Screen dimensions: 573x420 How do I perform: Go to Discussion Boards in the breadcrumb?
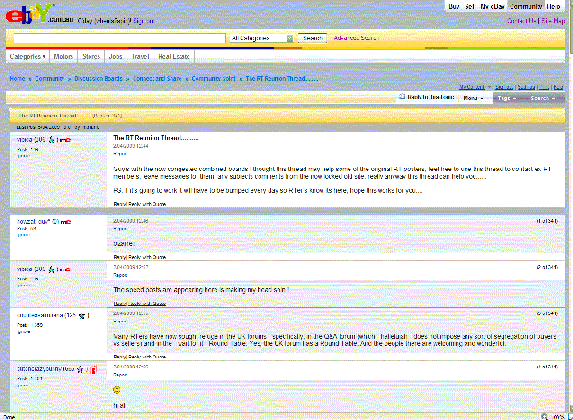98,79
